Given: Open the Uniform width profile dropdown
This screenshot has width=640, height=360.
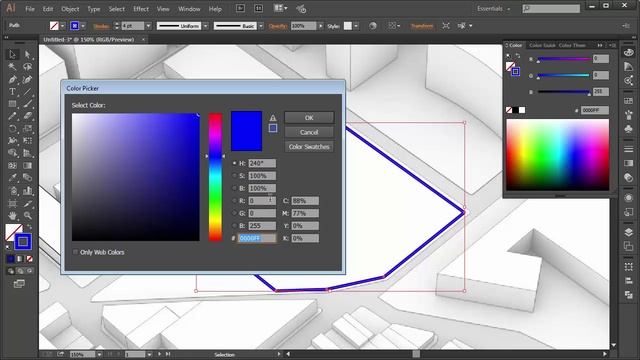Looking at the screenshot, I should point(205,26).
